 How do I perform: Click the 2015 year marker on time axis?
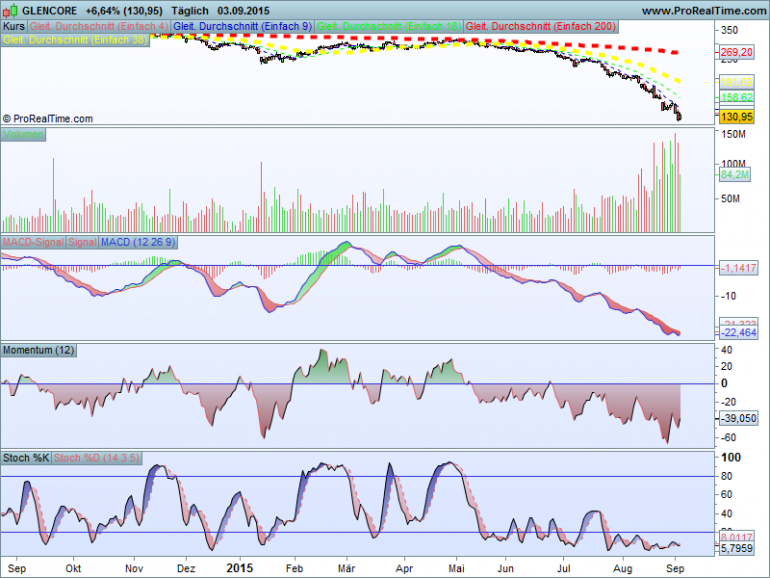[240, 568]
